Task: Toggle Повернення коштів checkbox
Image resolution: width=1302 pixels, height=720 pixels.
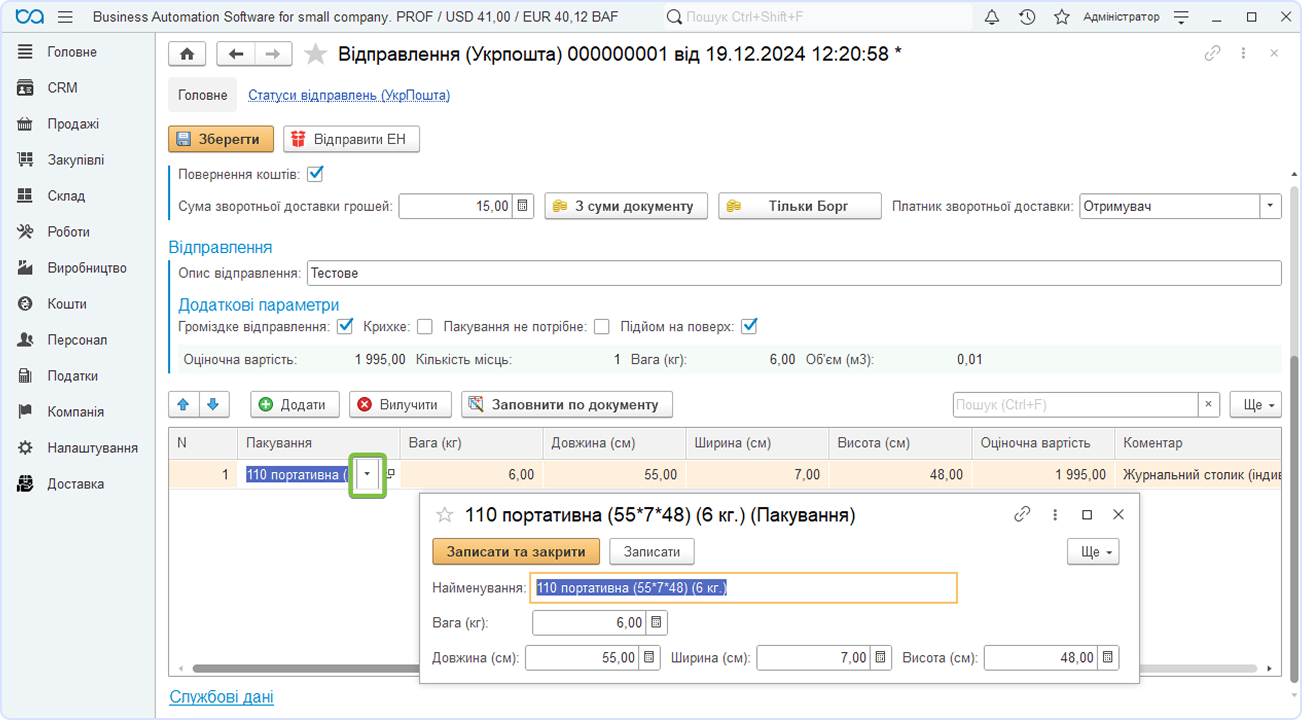Action: 316,174
